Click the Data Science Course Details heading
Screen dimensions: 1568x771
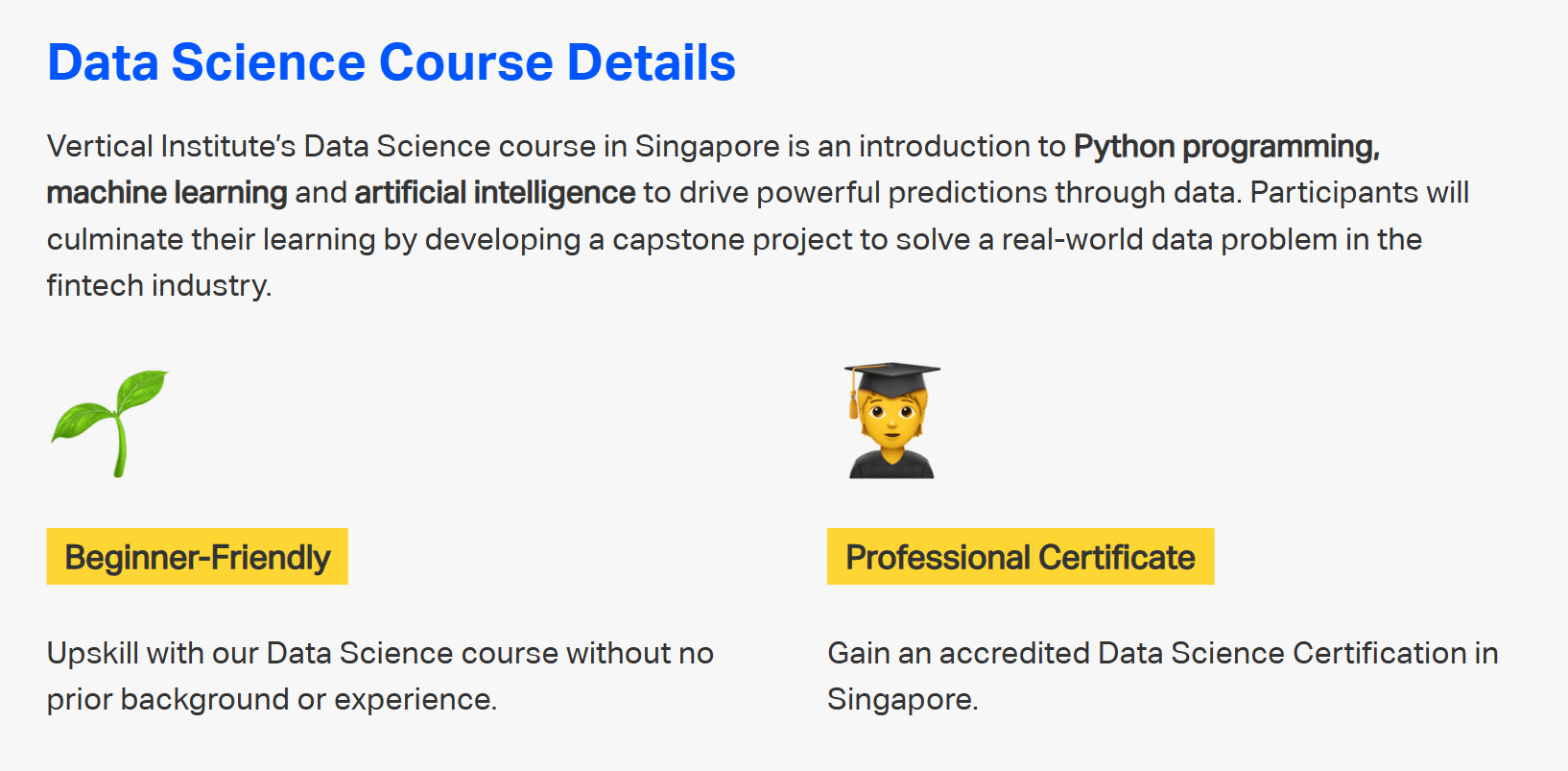391,62
